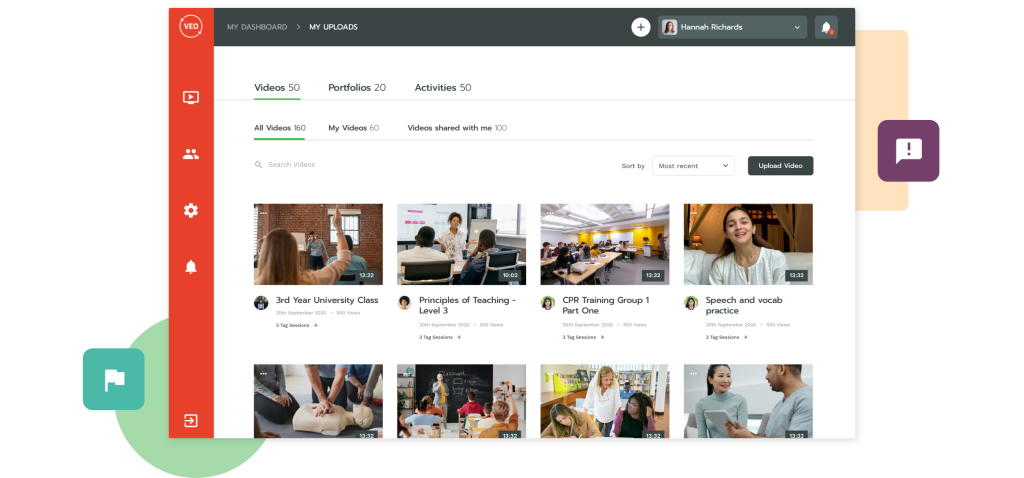This screenshot has width=1024, height=478.
Task: Open chalkboard classroom video thumbnail
Action: click(x=461, y=401)
